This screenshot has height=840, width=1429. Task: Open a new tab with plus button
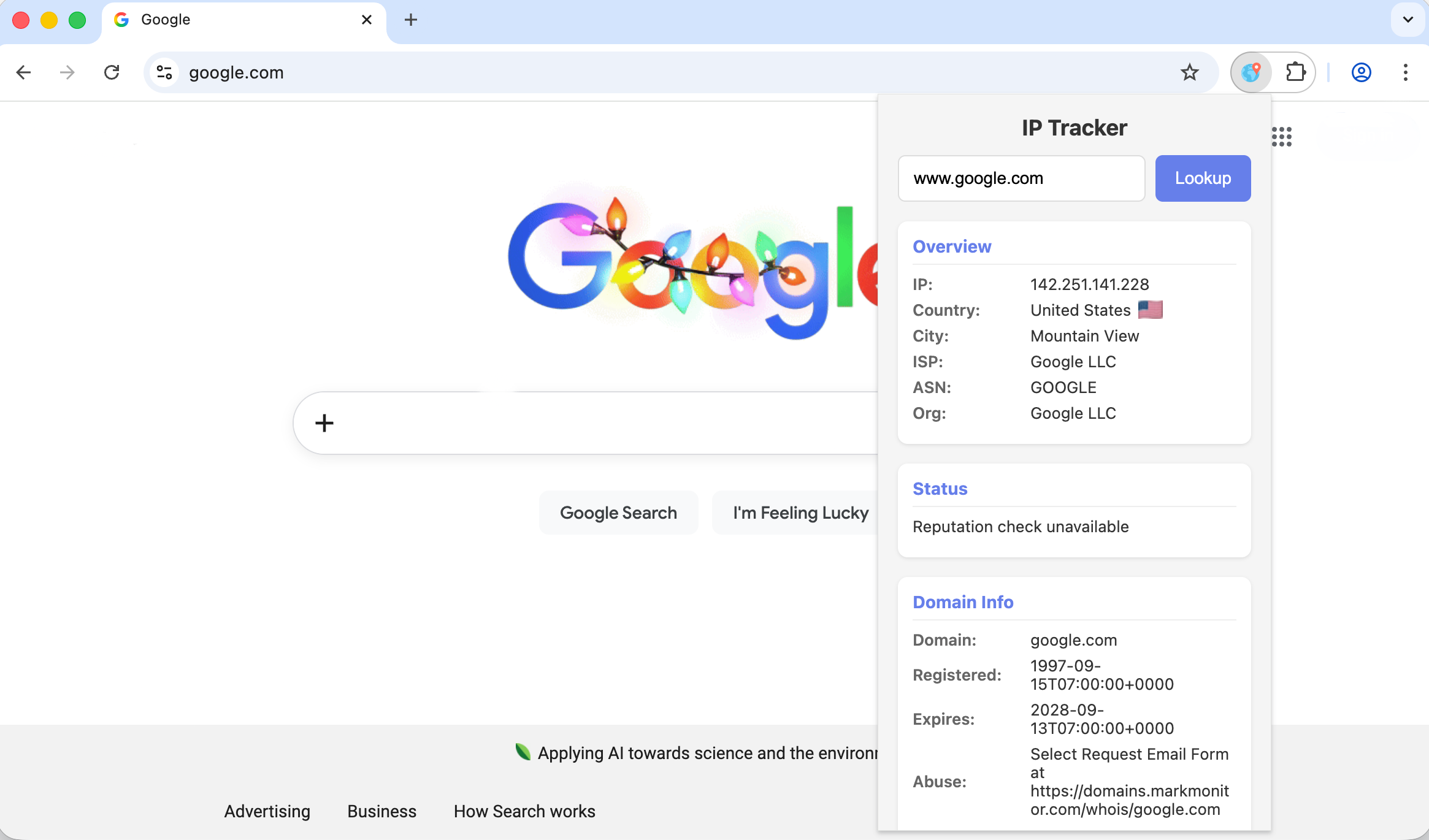pos(411,20)
